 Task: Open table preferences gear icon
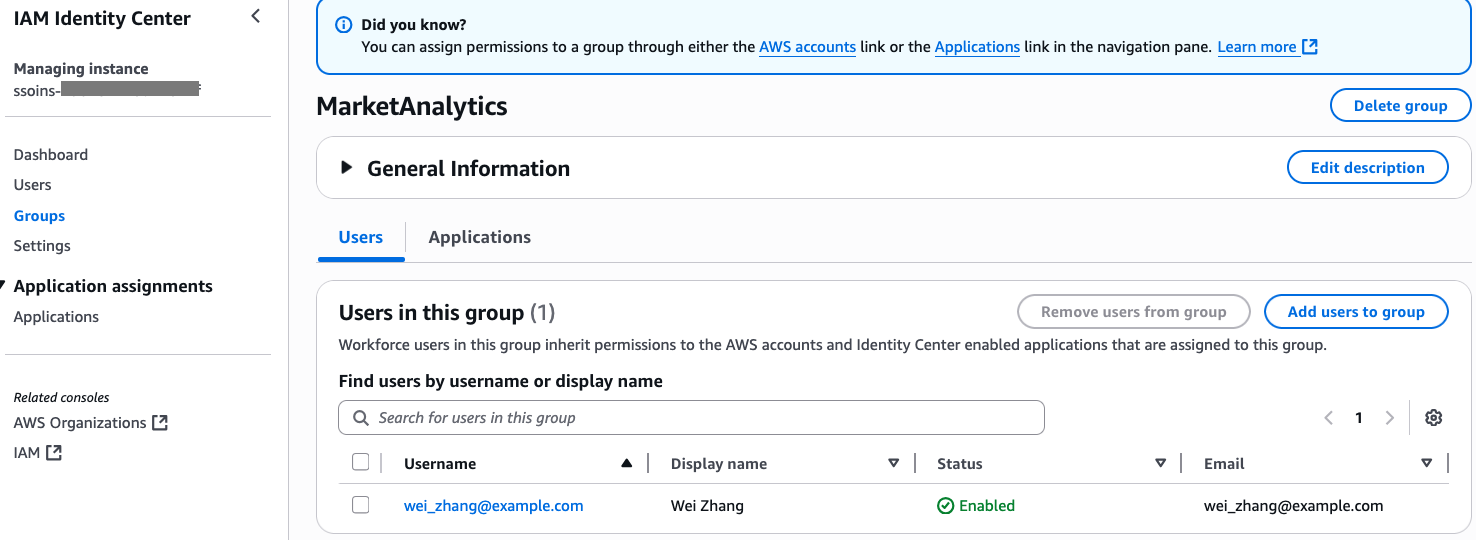pyautogui.click(x=1433, y=418)
